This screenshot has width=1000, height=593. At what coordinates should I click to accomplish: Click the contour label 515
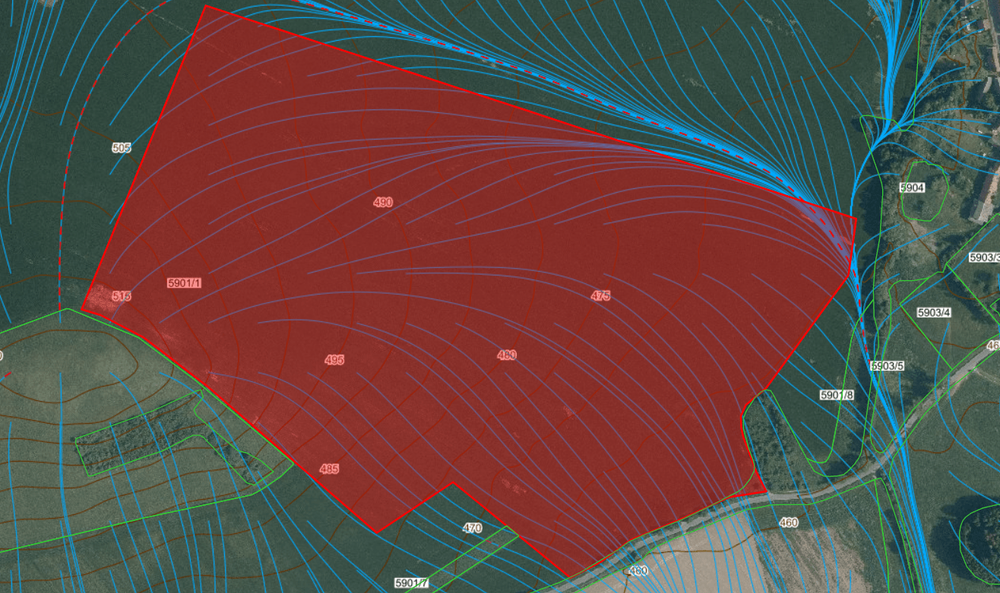pos(121,296)
